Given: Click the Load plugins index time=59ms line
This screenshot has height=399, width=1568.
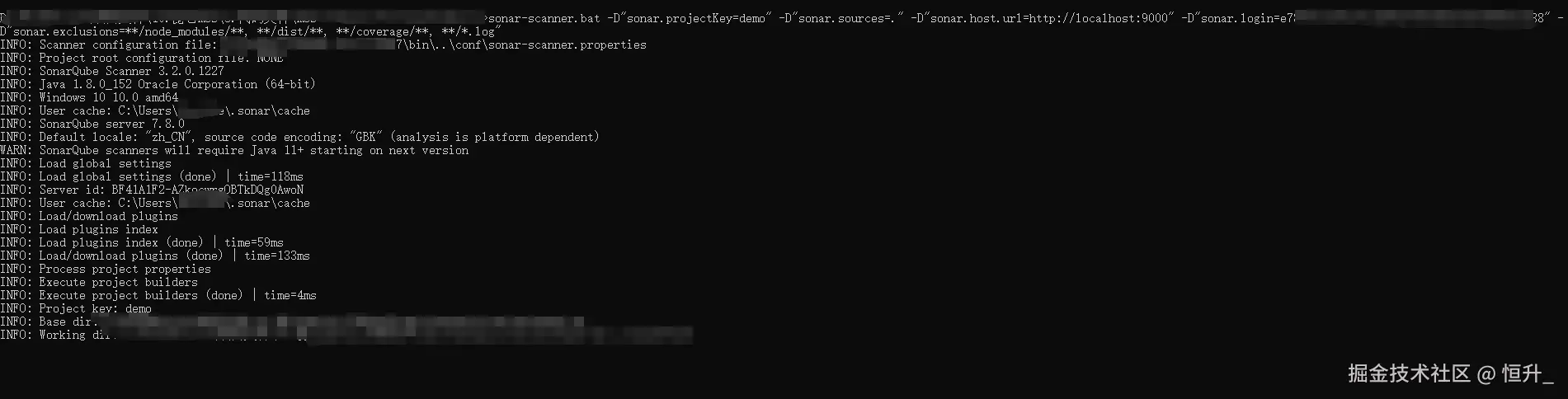Looking at the screenshot, I should coord(142,242).
